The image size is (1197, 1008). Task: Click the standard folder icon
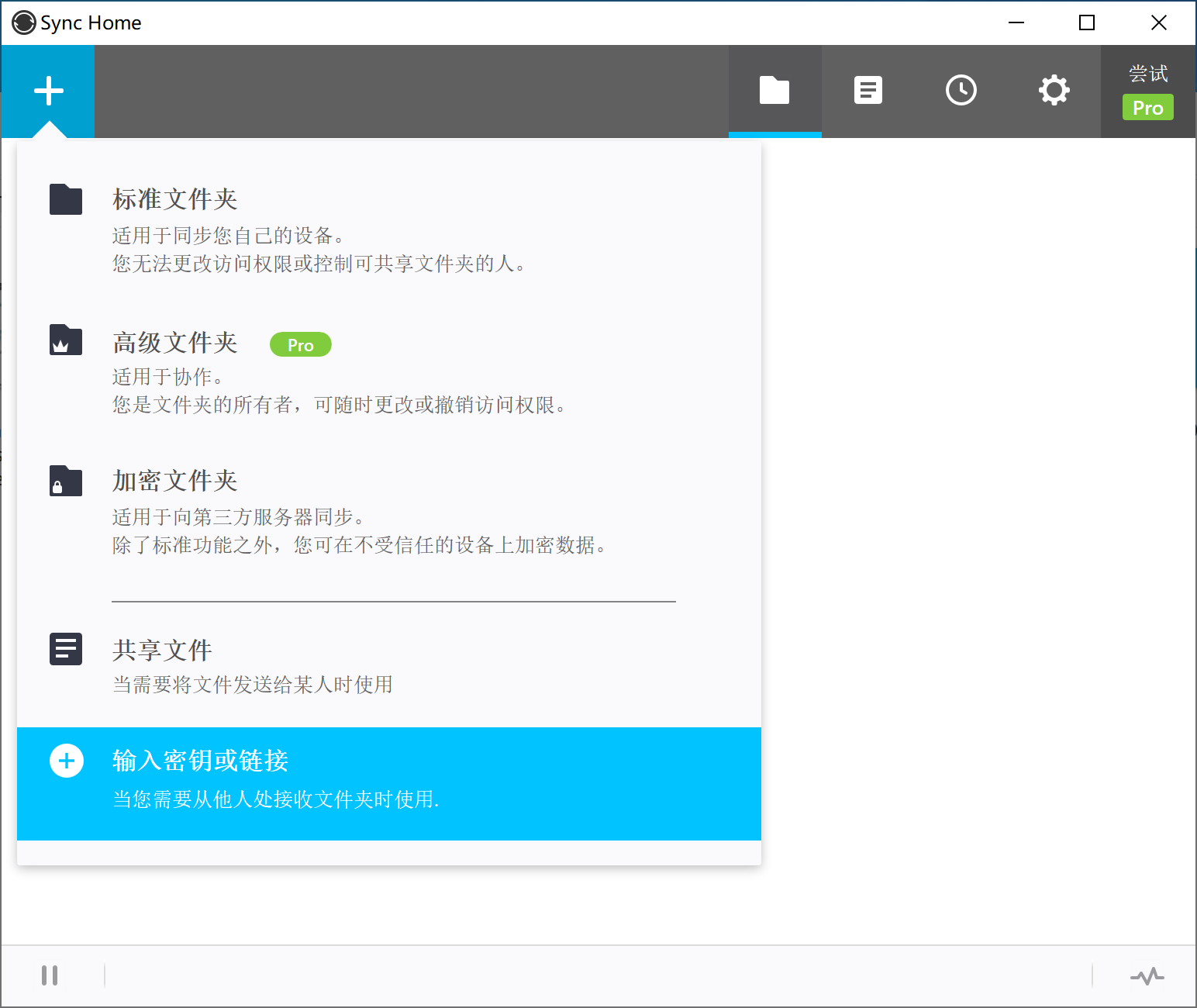click(66, 199)
